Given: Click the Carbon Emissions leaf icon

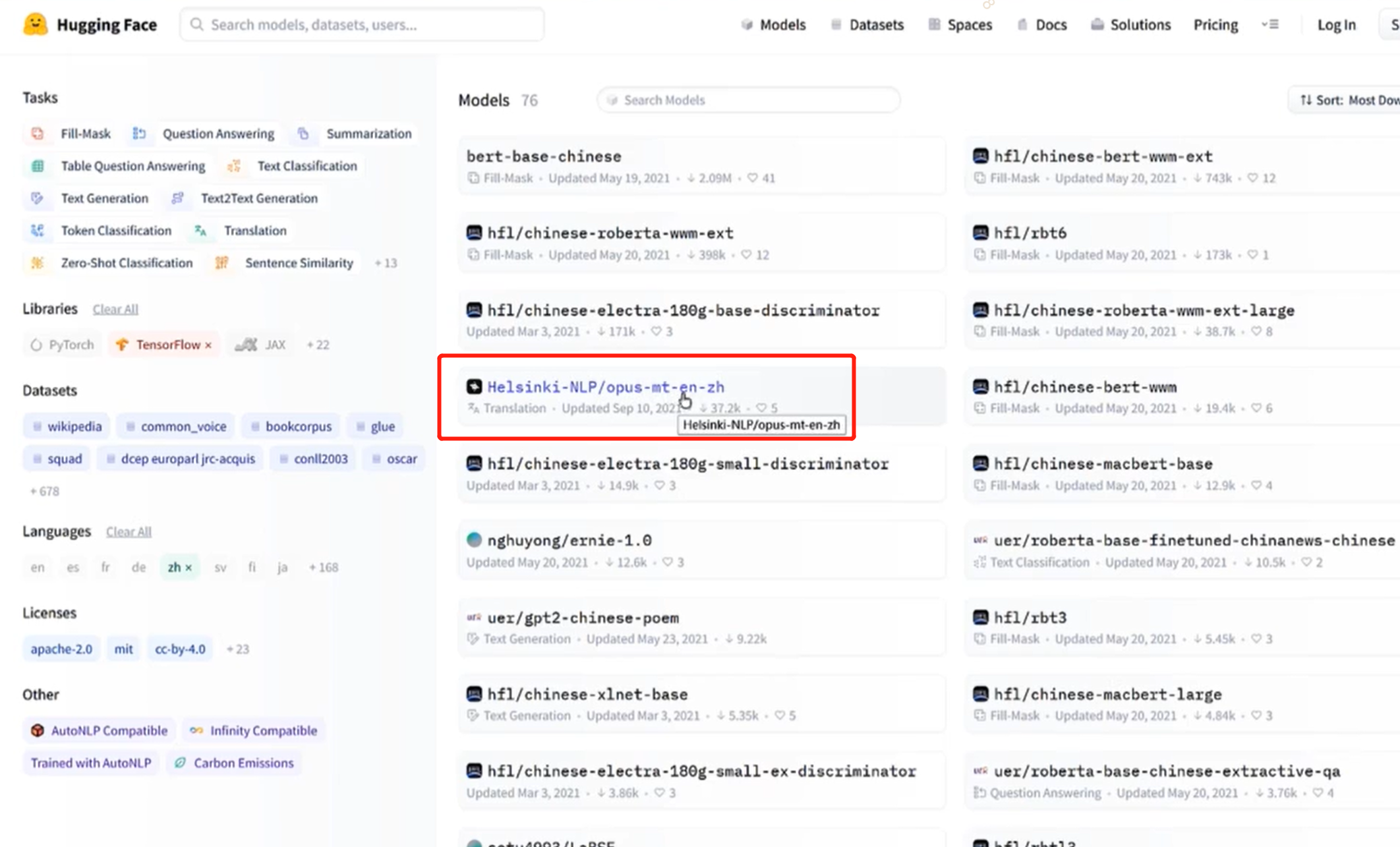Looking at the screenshot, I should pos(180,763).
